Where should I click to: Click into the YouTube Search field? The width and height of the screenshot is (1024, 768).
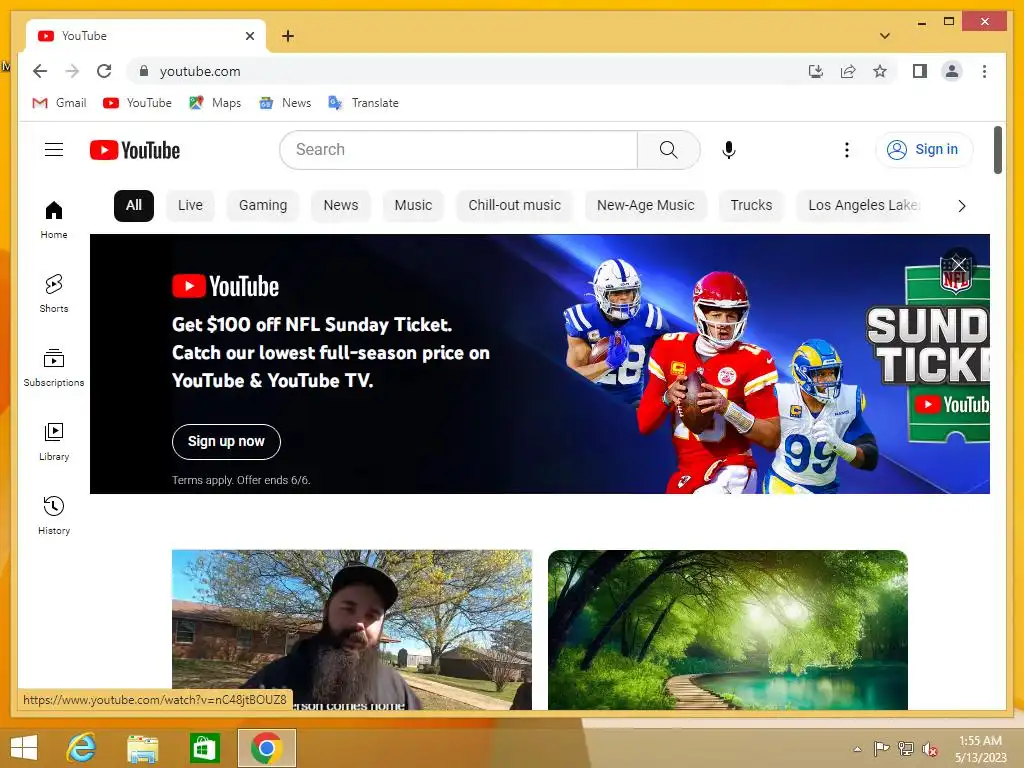pyautogui.click(x=458, y=150)
